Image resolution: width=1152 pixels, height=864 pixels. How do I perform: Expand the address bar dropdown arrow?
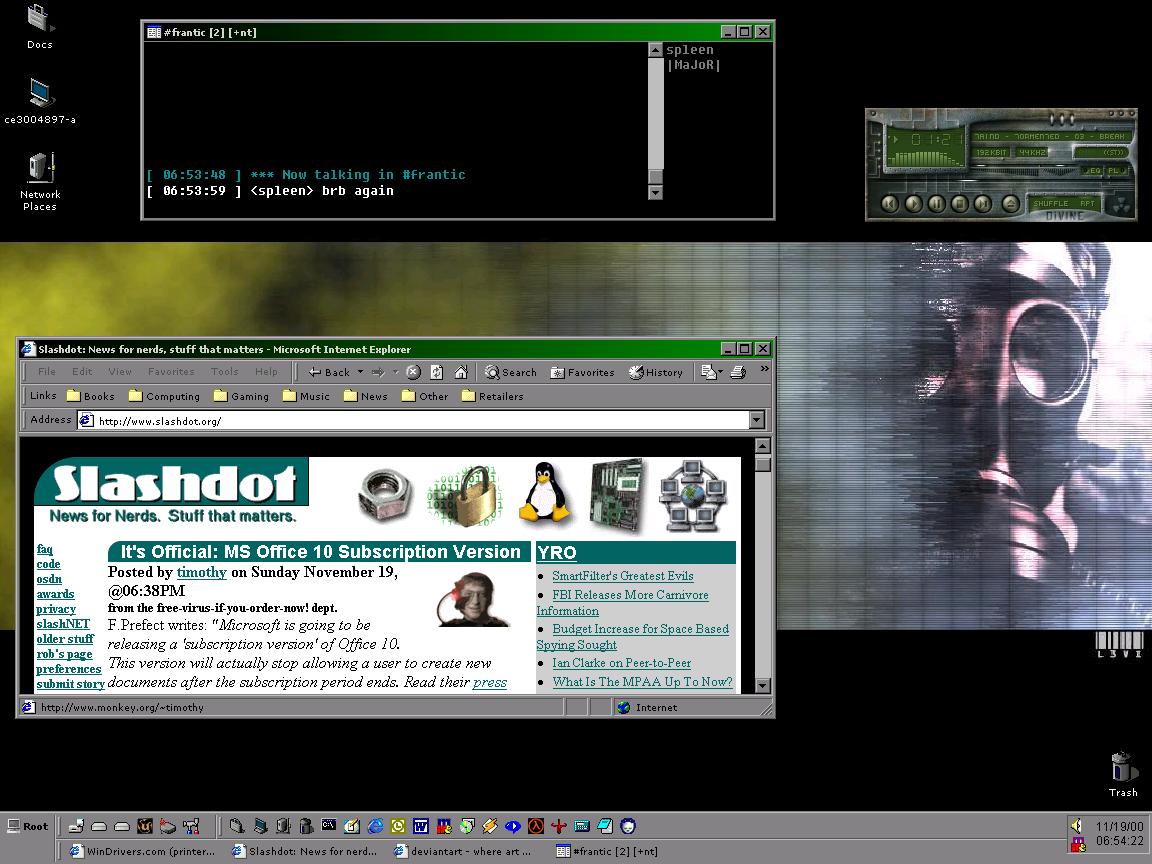757,420
